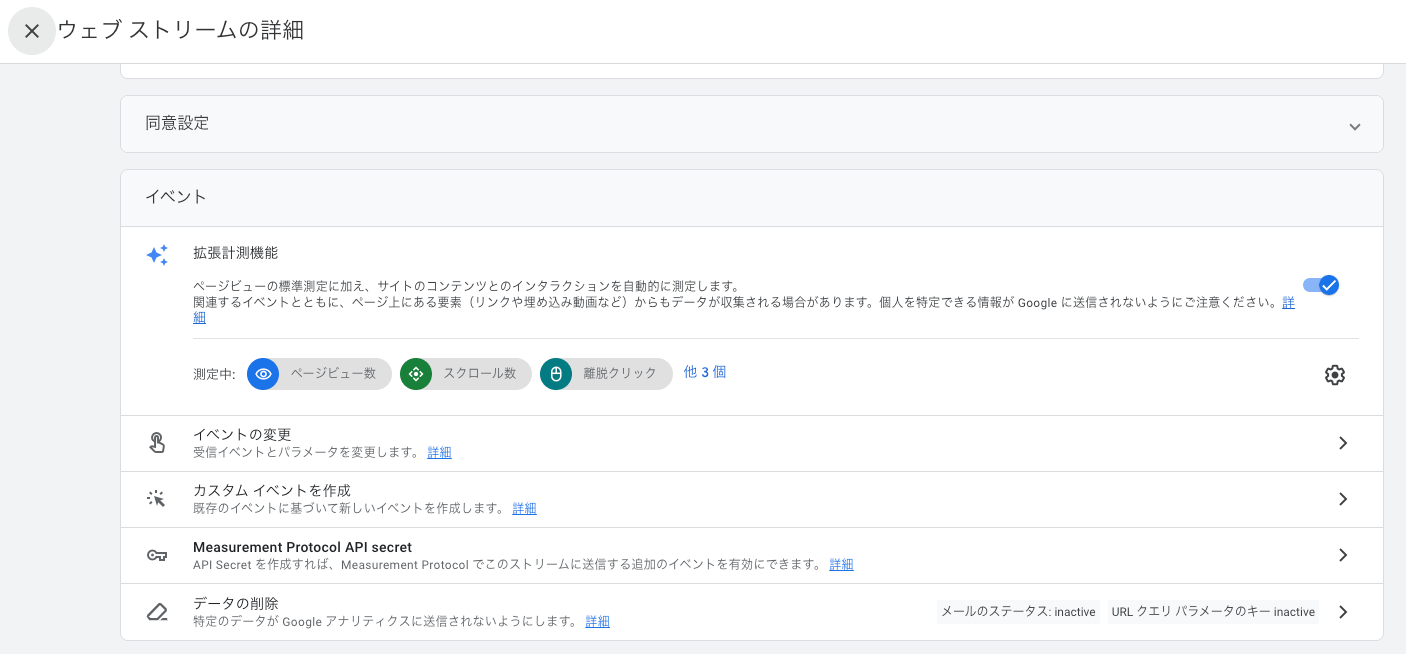Open enhanced measurement settings gear

pyautogui.click(x=1335, y=375)
